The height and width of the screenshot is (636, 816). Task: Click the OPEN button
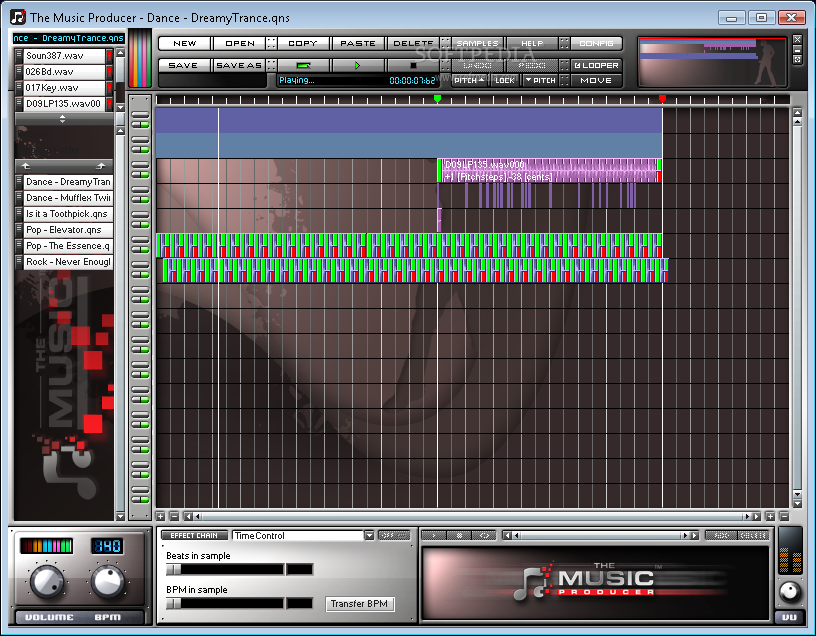(239, 43)
